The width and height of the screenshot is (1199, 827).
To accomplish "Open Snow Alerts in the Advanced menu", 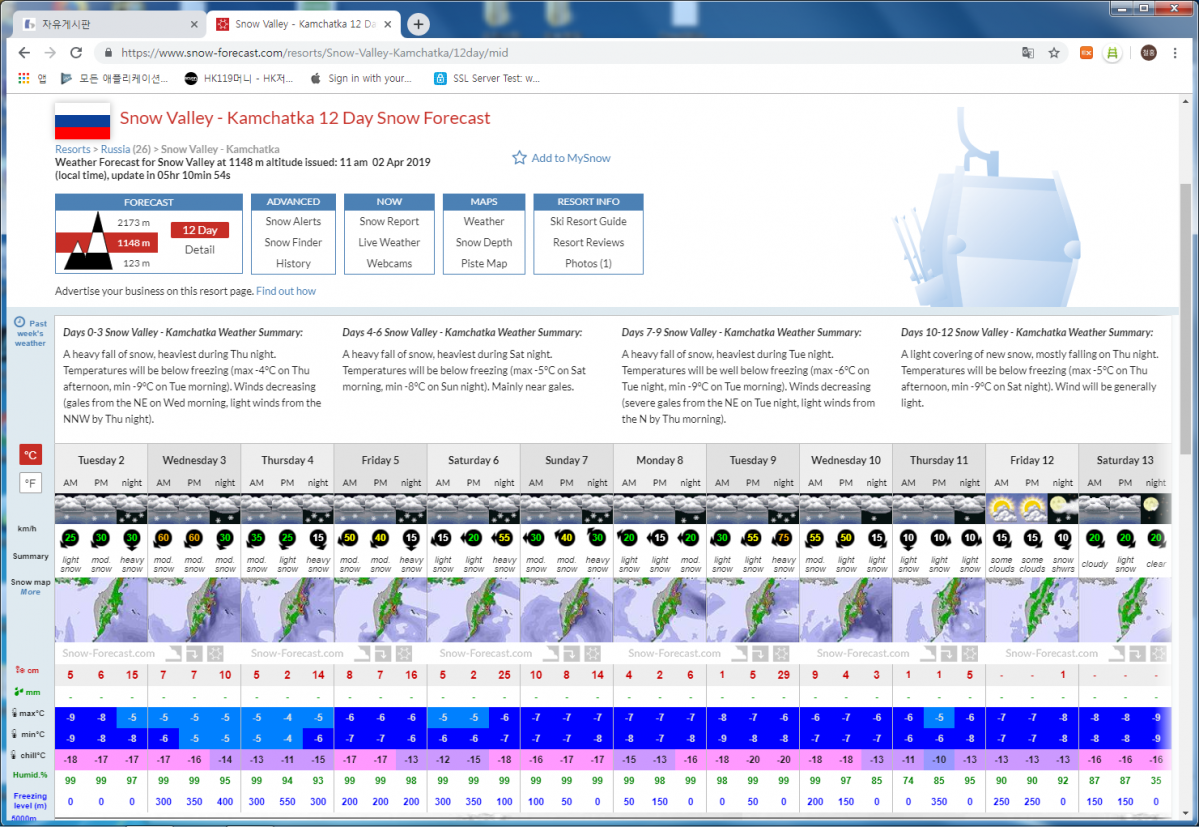I will (x=294, y=222).
